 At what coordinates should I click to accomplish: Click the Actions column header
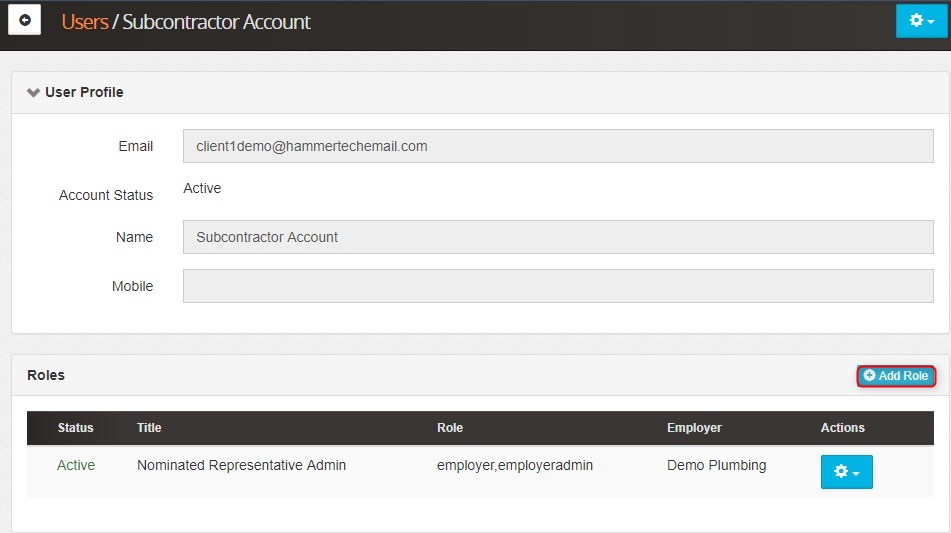[x=842, y=428]
